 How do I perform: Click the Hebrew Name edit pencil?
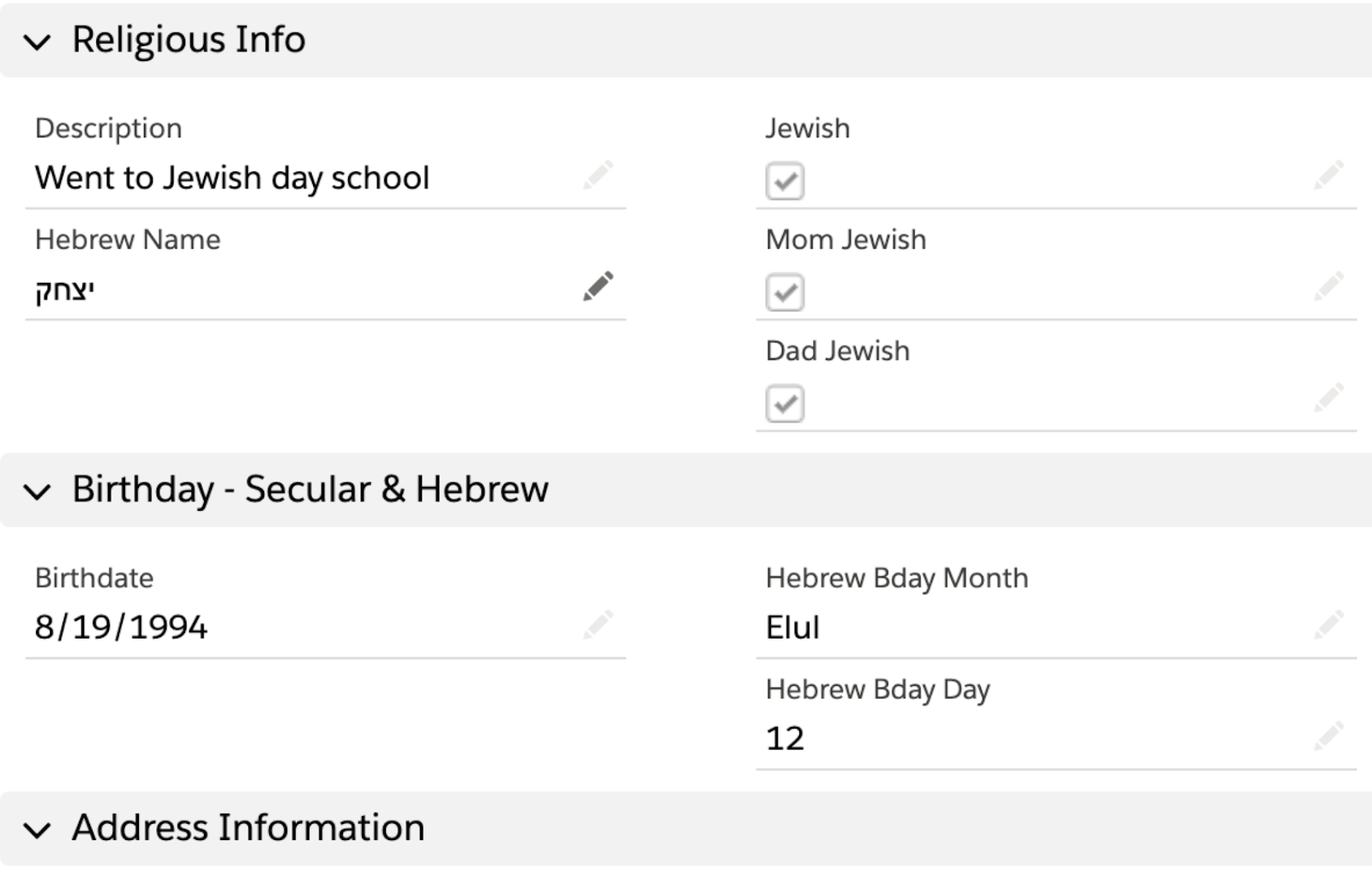(598, 286)
